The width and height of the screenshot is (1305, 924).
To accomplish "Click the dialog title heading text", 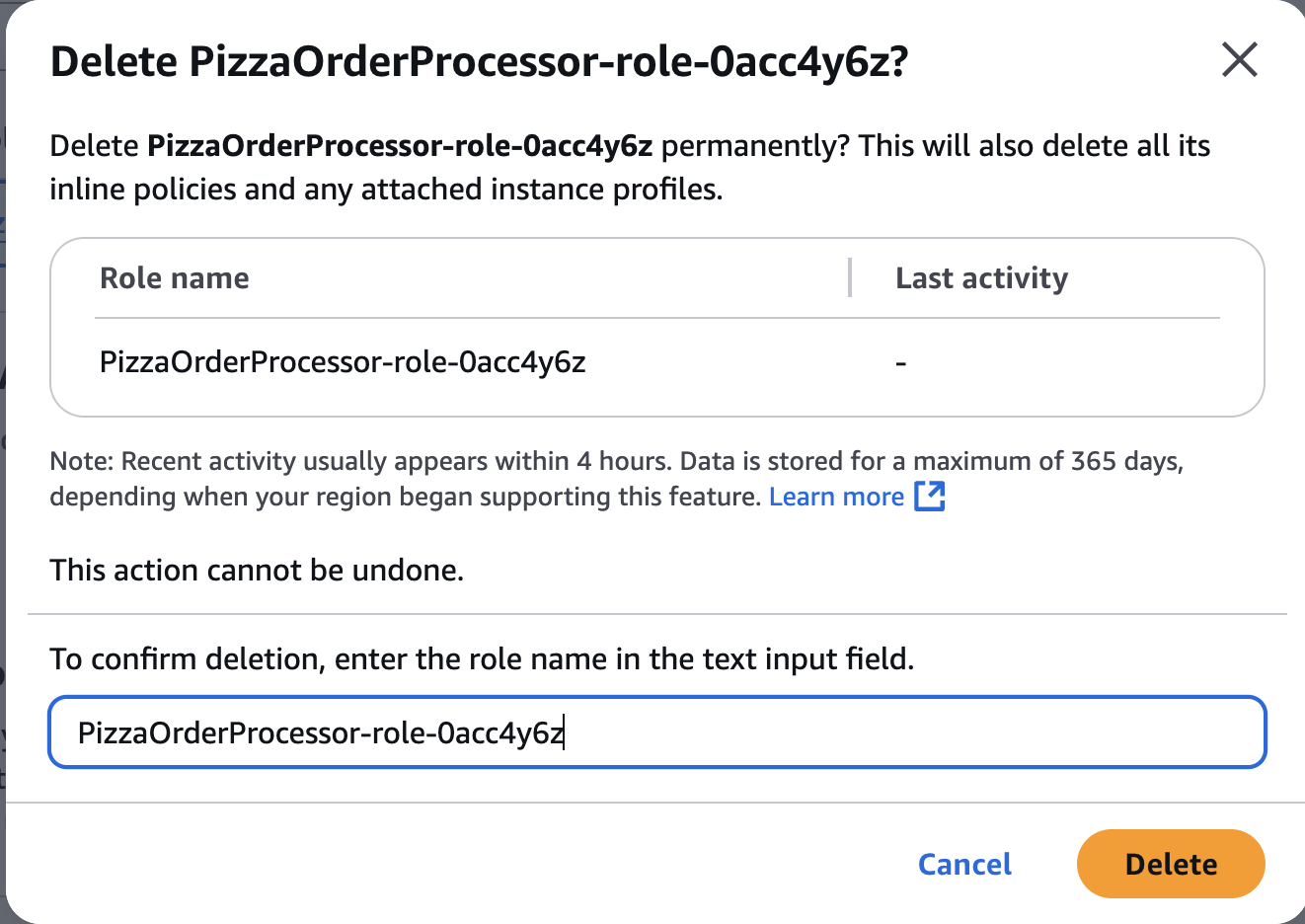I will (x=479, y=61).
